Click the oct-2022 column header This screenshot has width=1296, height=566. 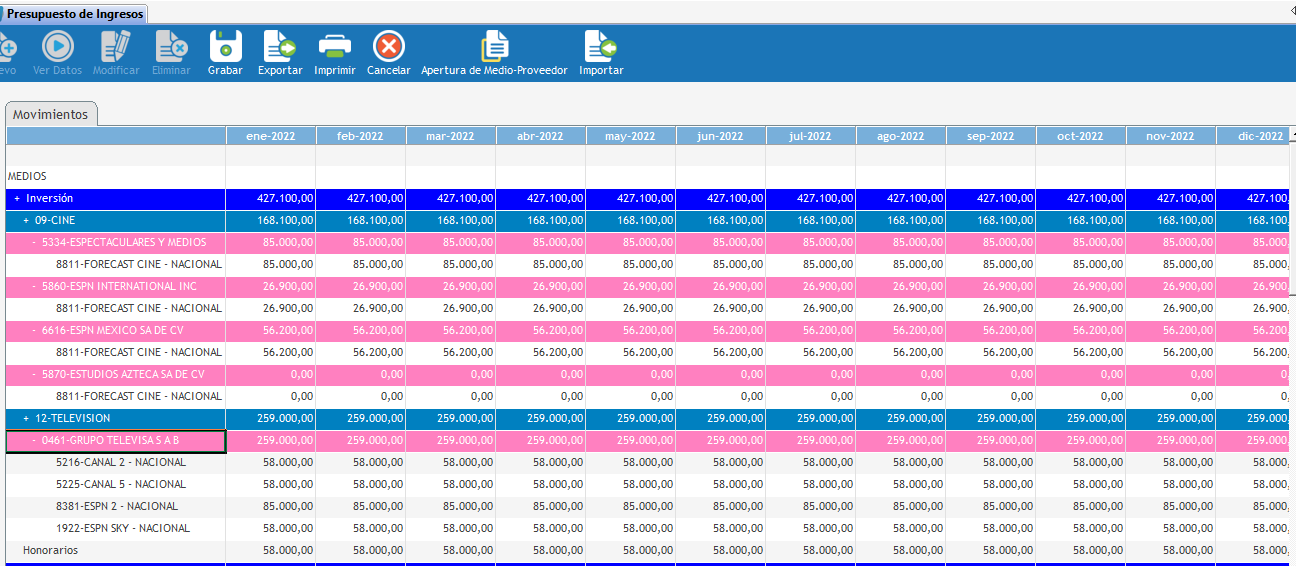[x=1081, y=136]
